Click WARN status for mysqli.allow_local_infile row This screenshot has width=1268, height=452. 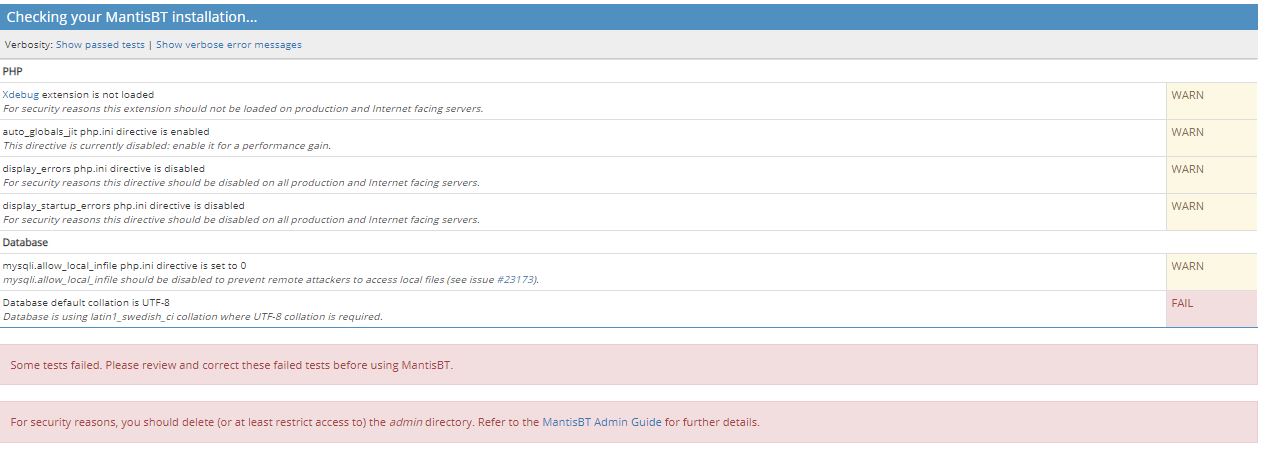coord(1187,267)
